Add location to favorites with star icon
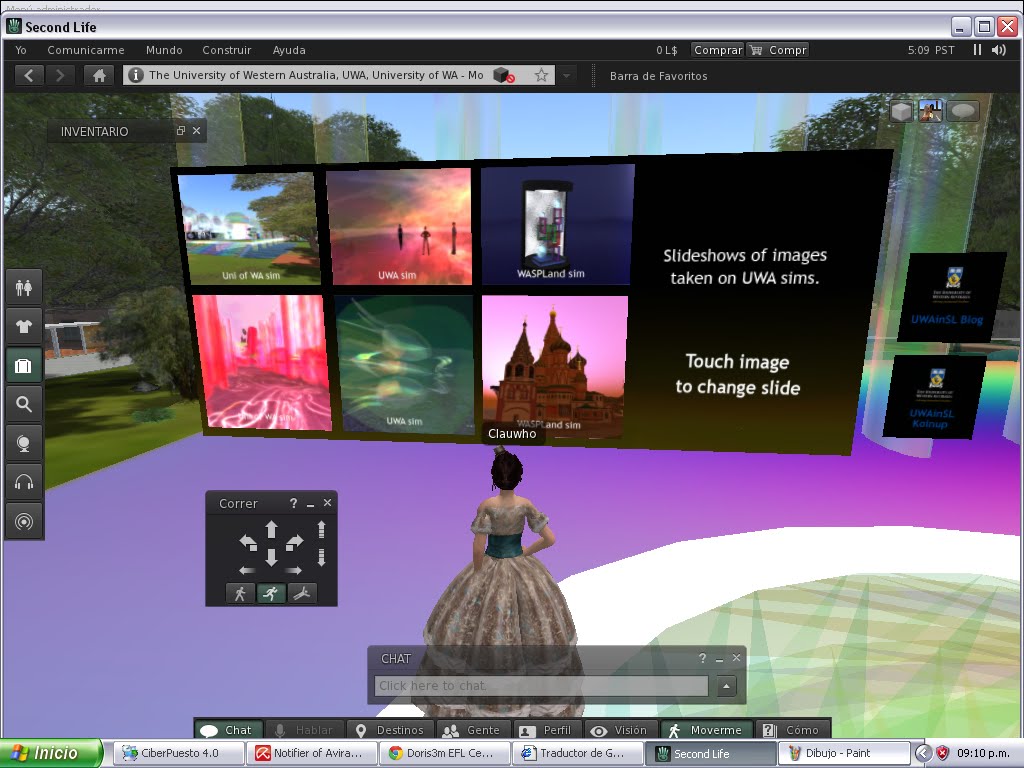The width and height of the screenshot is (1024, 768). coord(541,75)
